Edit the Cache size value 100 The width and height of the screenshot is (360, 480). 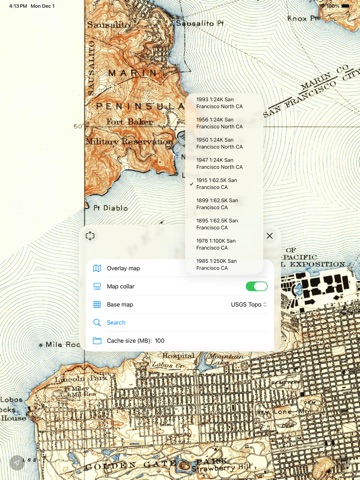tap(160, 341)
